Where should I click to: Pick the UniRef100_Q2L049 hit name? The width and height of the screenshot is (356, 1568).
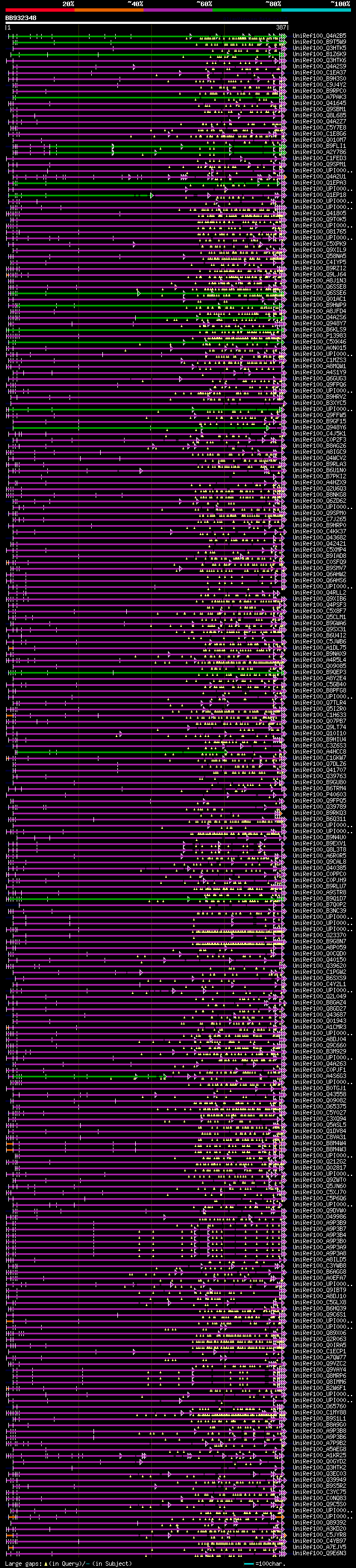319,996
